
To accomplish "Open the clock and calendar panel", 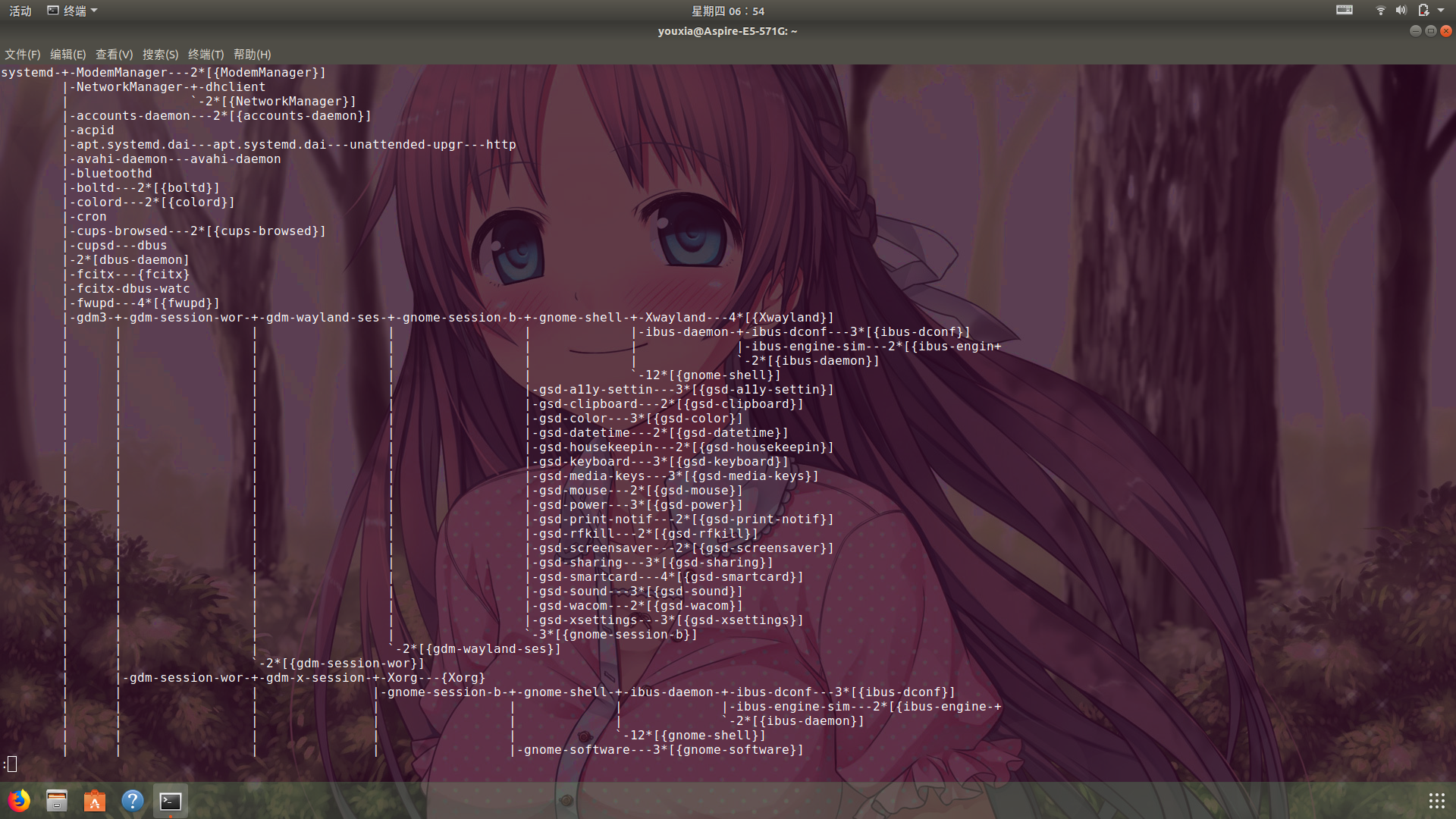I will click(x=727, y=11).
